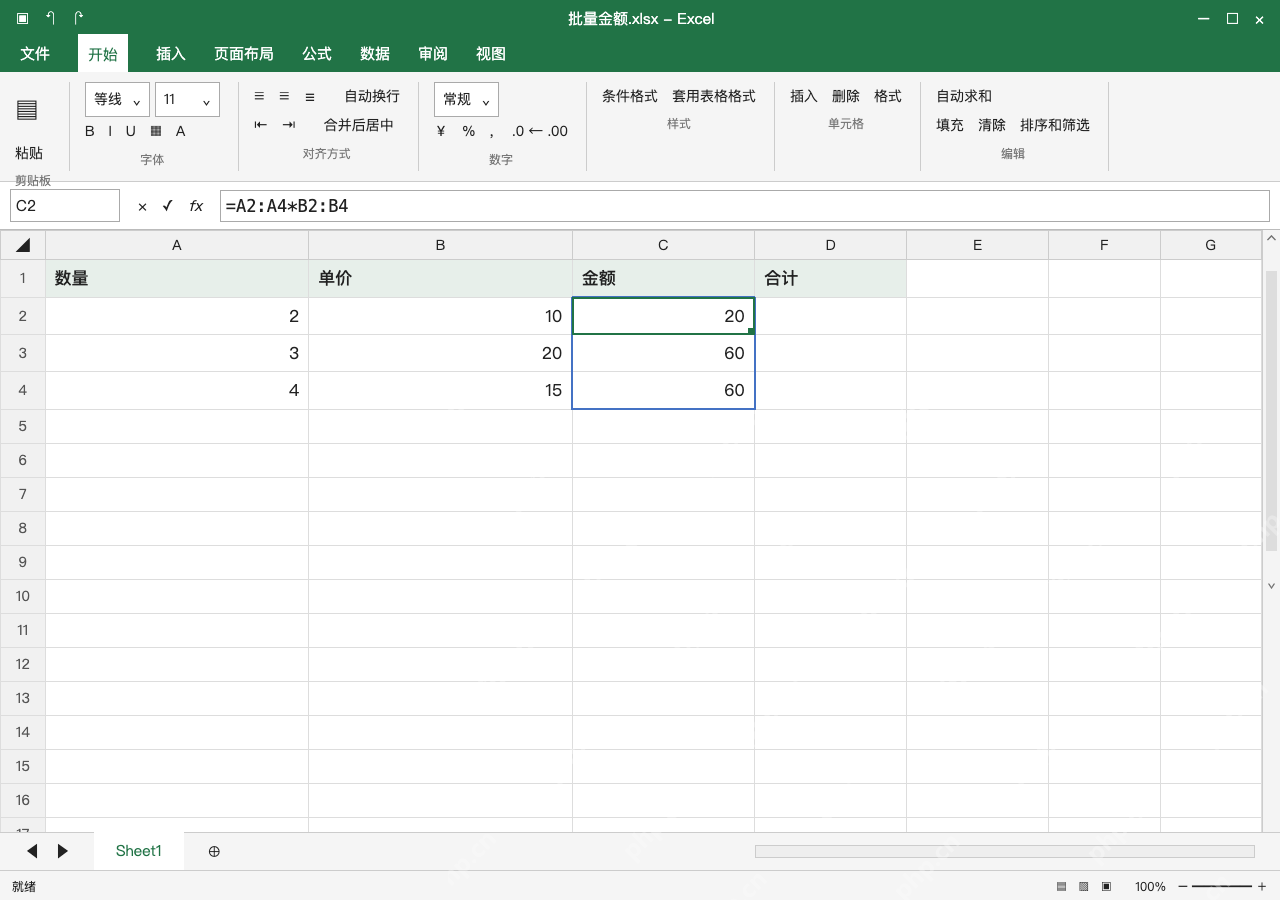Apply ¥ currency format
This screenshot has height=900, width=1280.
[x=441, y=131]
